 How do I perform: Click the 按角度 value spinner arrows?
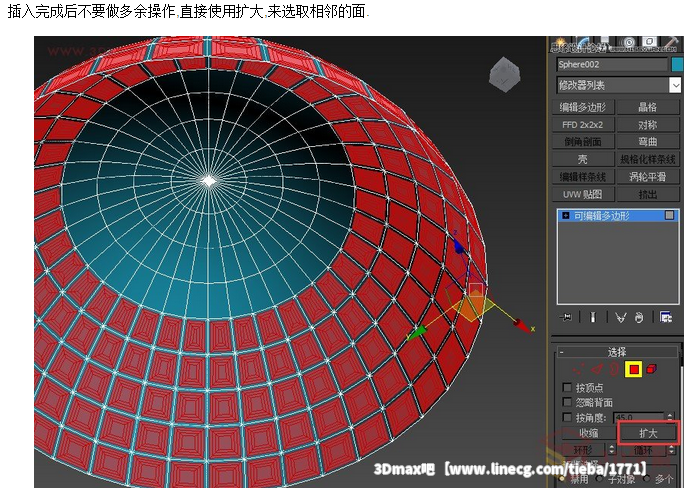click(670, 417)
